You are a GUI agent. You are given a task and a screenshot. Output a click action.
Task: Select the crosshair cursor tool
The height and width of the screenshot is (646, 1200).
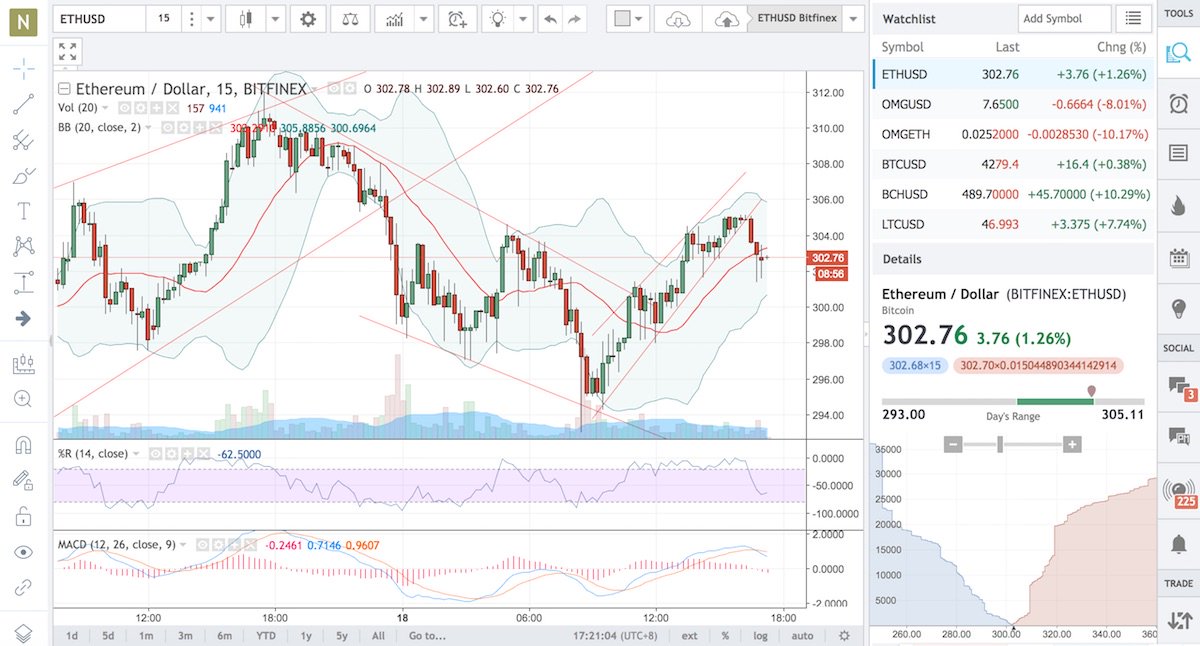pyautogui.click(x=24, y=69)
